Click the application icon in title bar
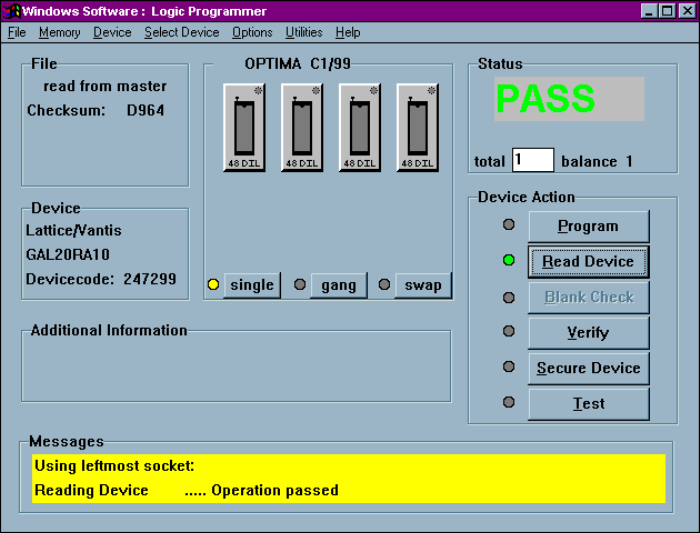Image resolution: width=700 pixels, height=533 pixels. [x=13, y=11]
